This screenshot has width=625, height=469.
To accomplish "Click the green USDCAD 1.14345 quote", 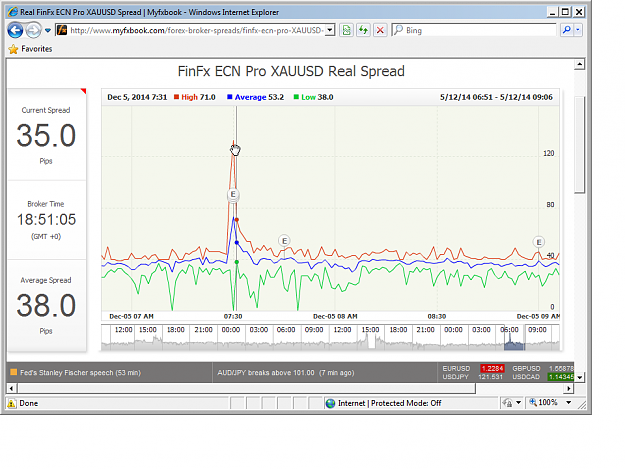I will 561,377.
